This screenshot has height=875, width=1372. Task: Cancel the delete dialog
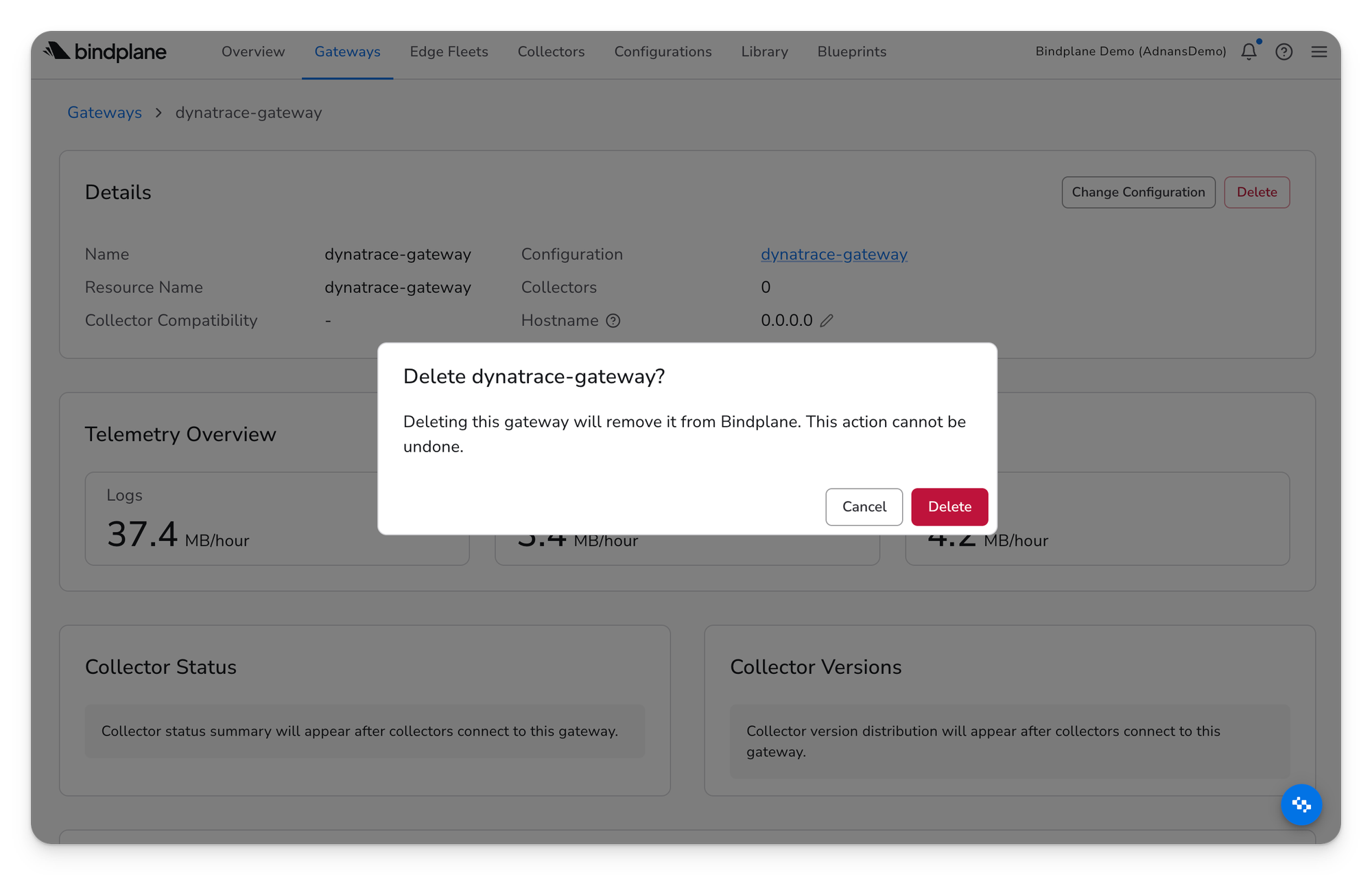(864, 506)
